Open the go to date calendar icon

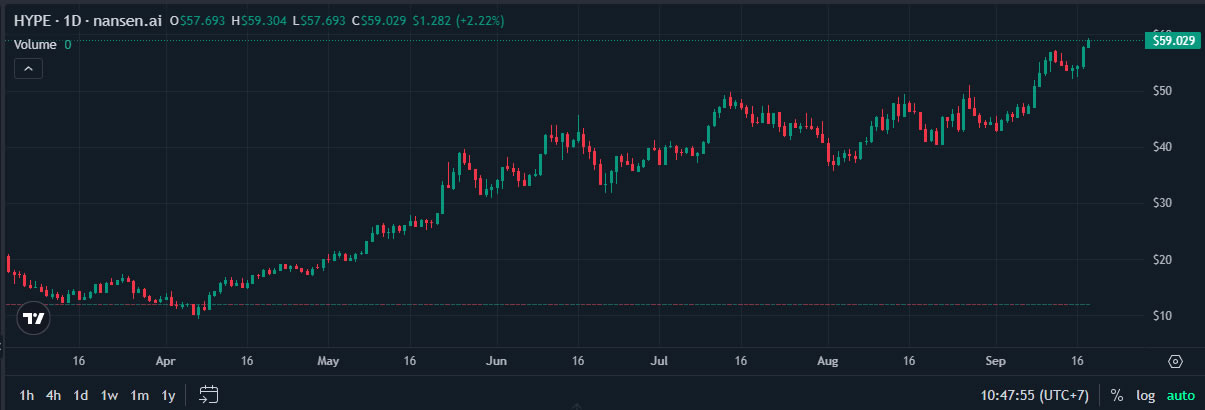tap(209, 394)
